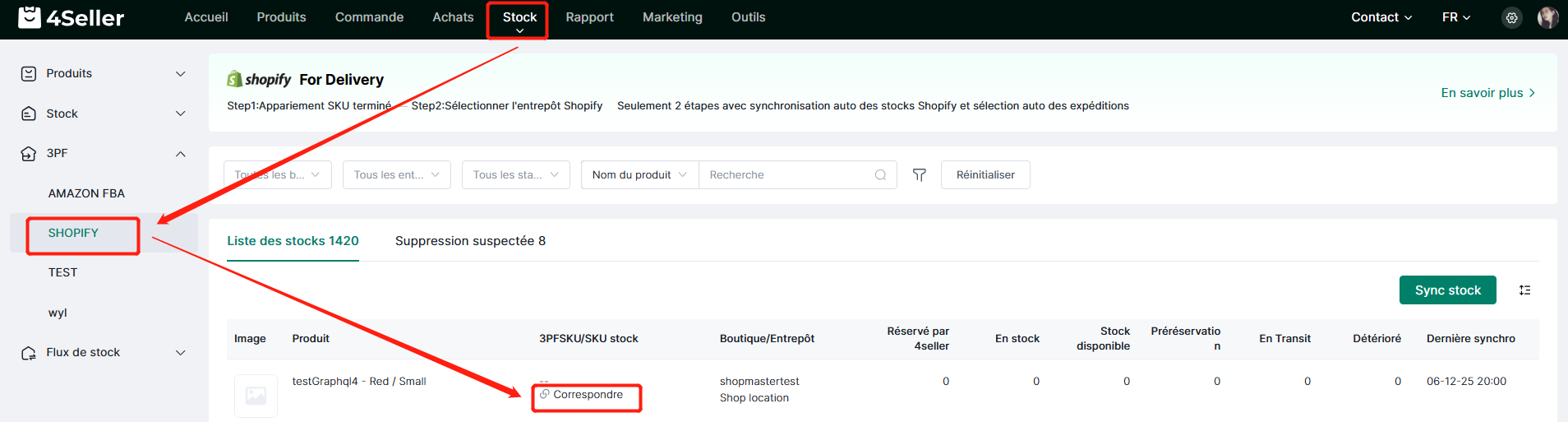Click the Stock sidebar box icon

point(29,114)
